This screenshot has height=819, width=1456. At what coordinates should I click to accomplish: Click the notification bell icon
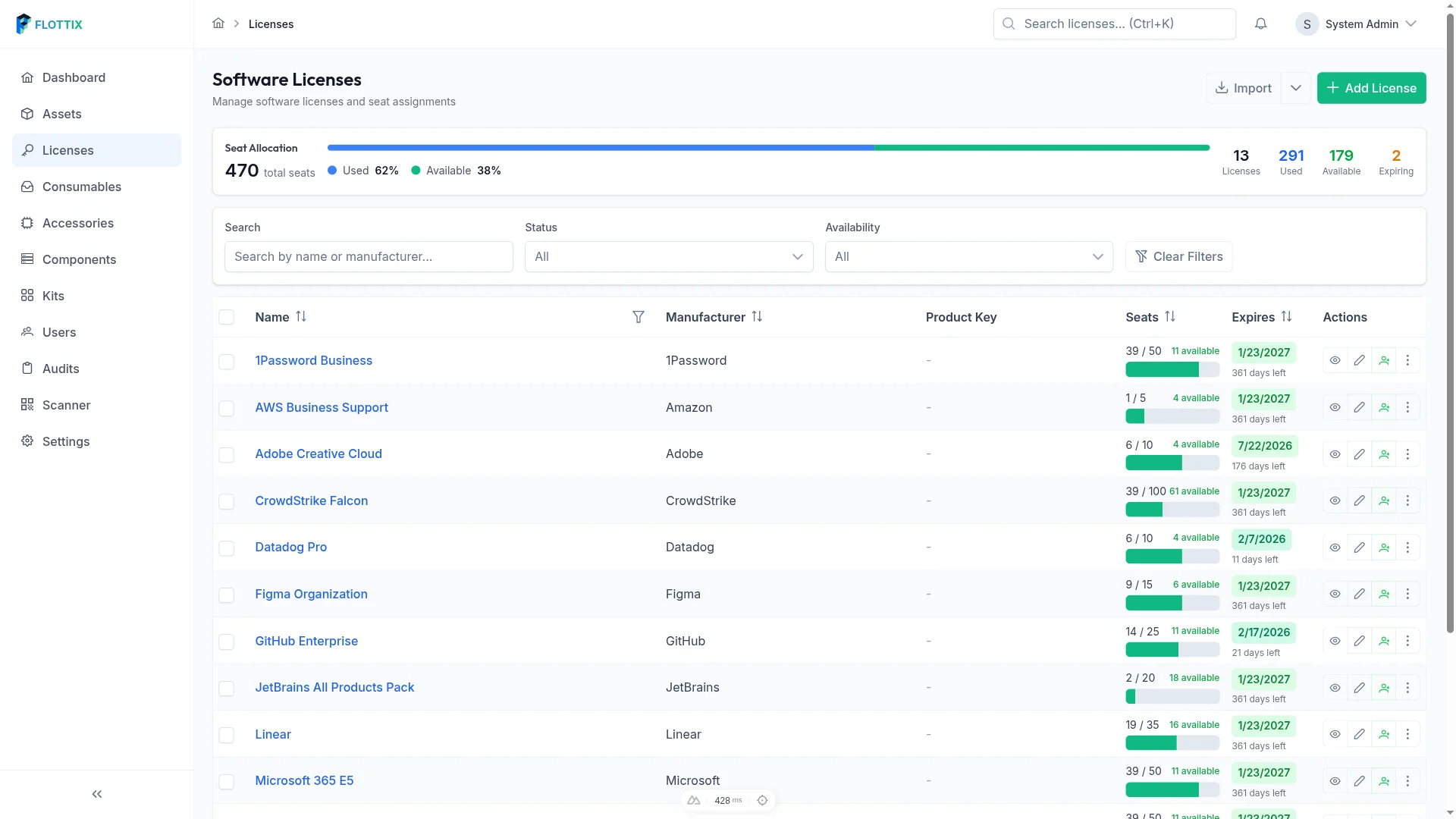click(x=1260, y=24)
